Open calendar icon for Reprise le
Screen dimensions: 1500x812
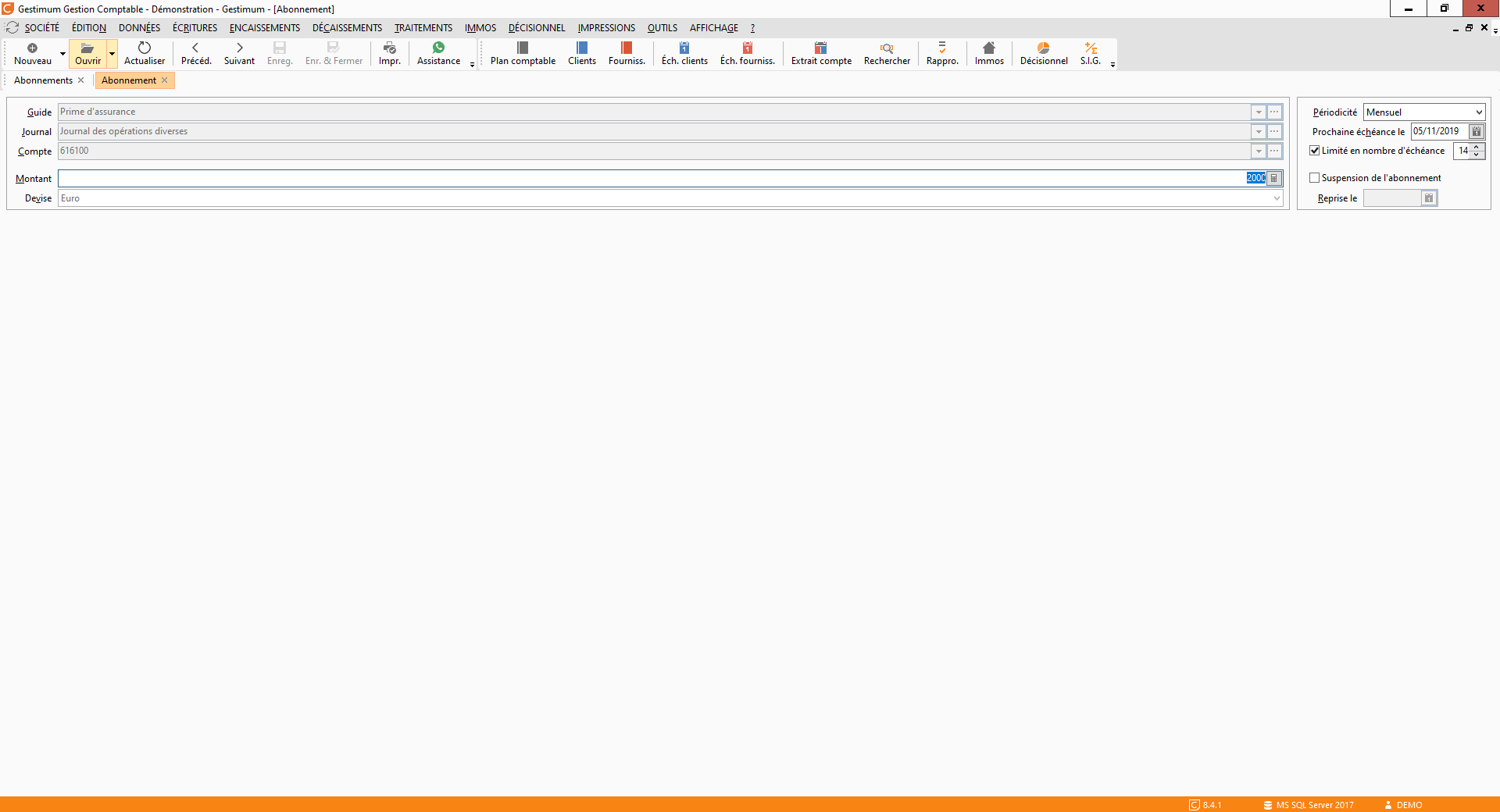tap(1429, 198)
